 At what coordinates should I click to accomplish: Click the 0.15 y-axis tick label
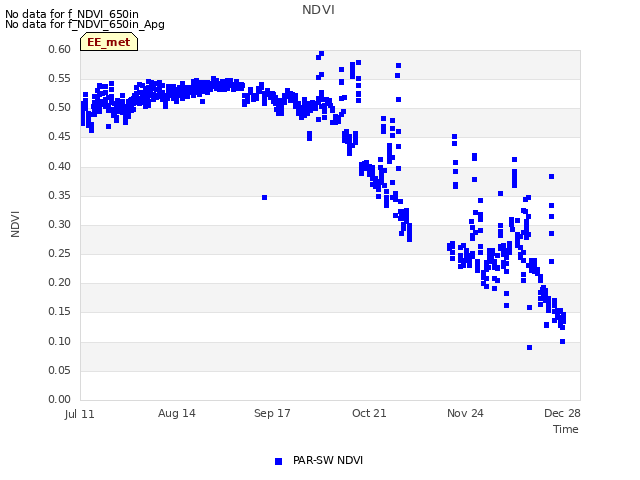pyautogui.click(x=60, y=311)
